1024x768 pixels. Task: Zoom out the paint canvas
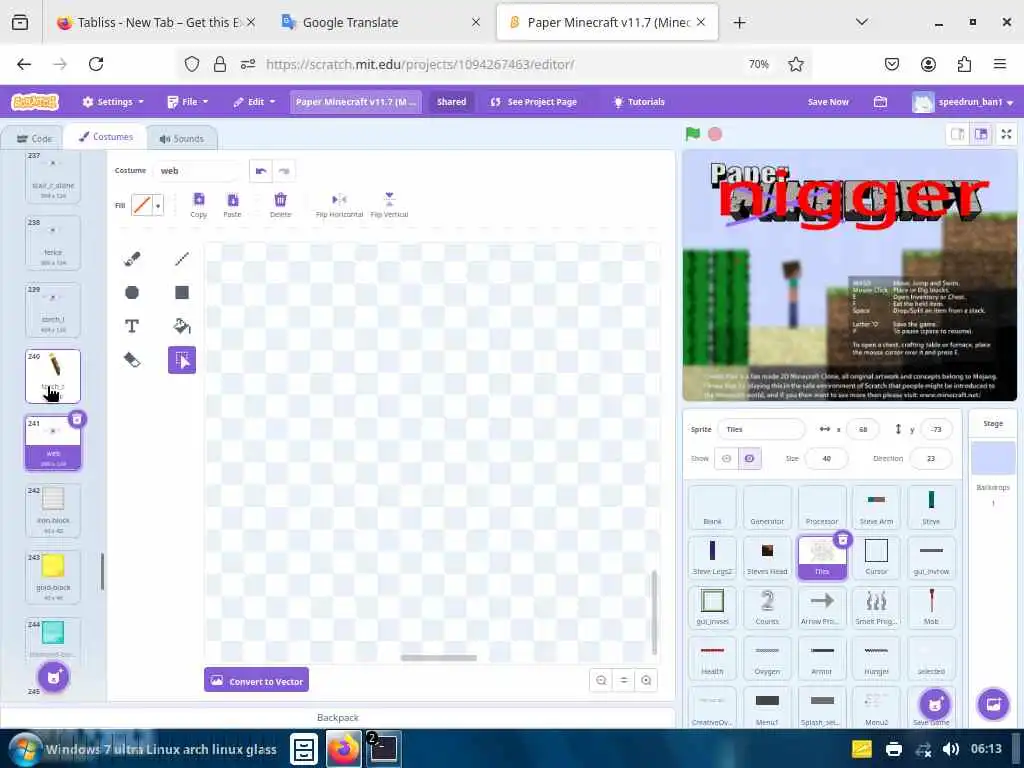click(x=601, y=680)
